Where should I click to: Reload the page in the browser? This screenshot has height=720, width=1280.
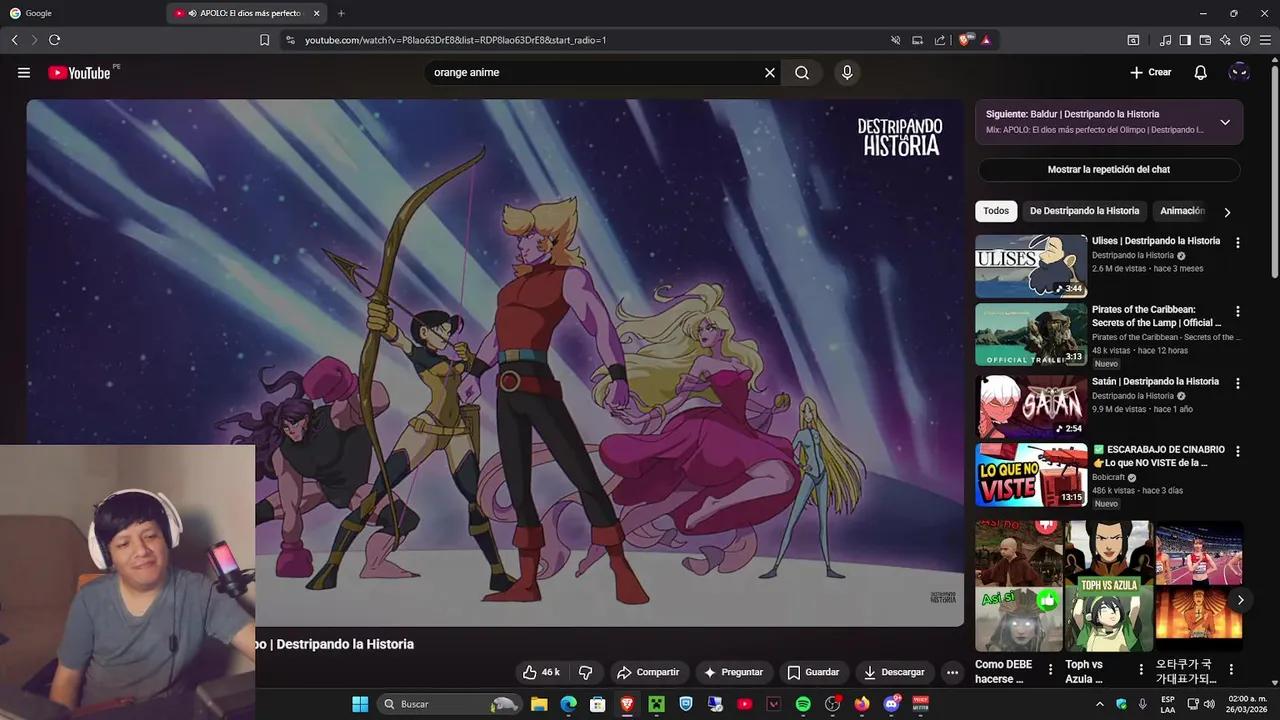tap(54, 40)
